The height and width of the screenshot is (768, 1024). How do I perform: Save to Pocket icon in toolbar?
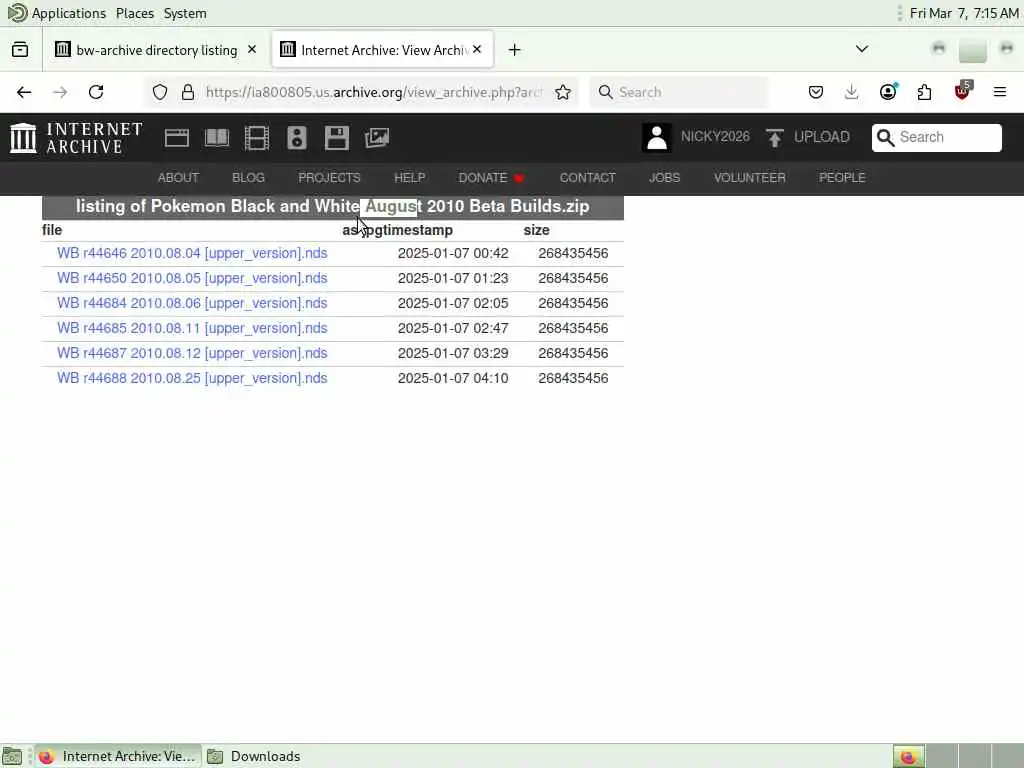pyautogui.click(x=816, y=92)
